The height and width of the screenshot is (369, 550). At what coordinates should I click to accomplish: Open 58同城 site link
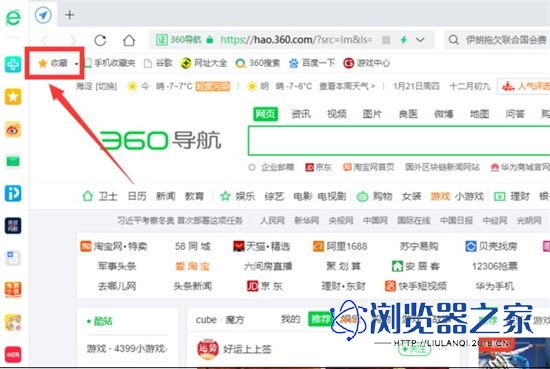tap(193, 246)
